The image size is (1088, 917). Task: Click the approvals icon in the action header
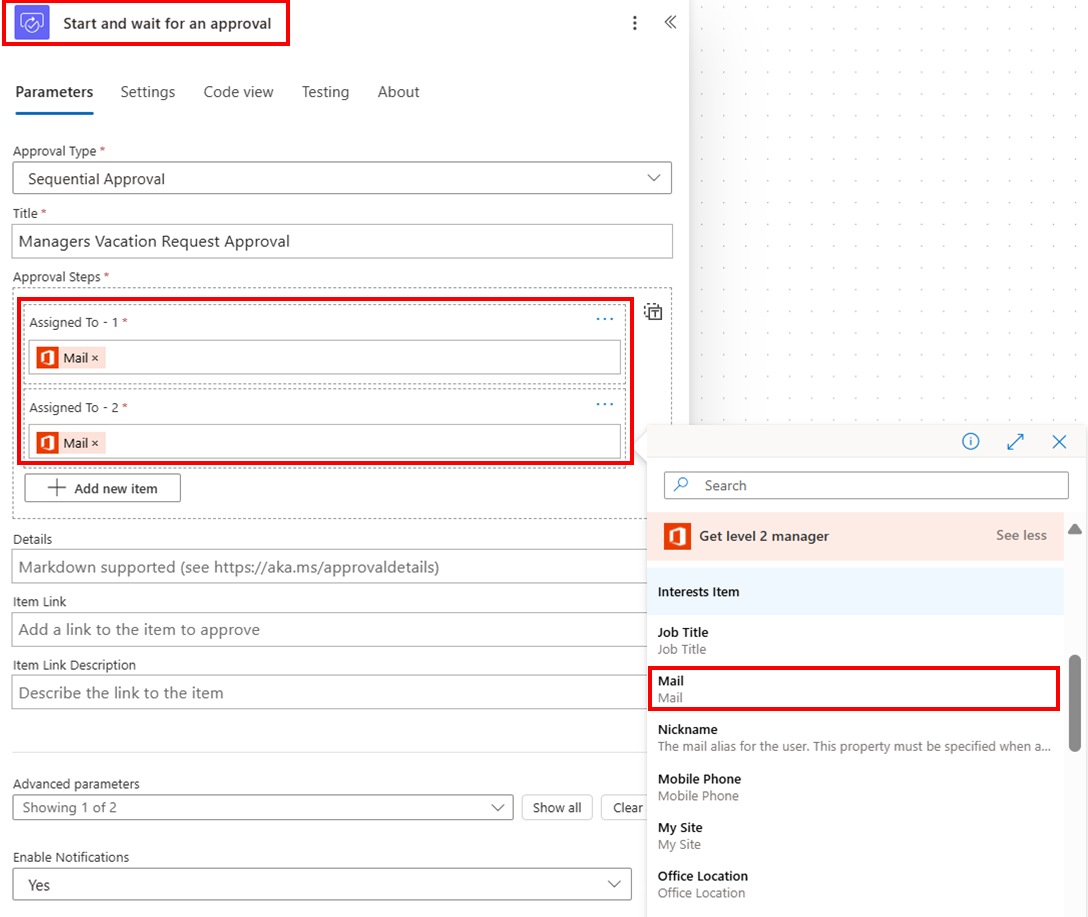click(x=35, y=21)
